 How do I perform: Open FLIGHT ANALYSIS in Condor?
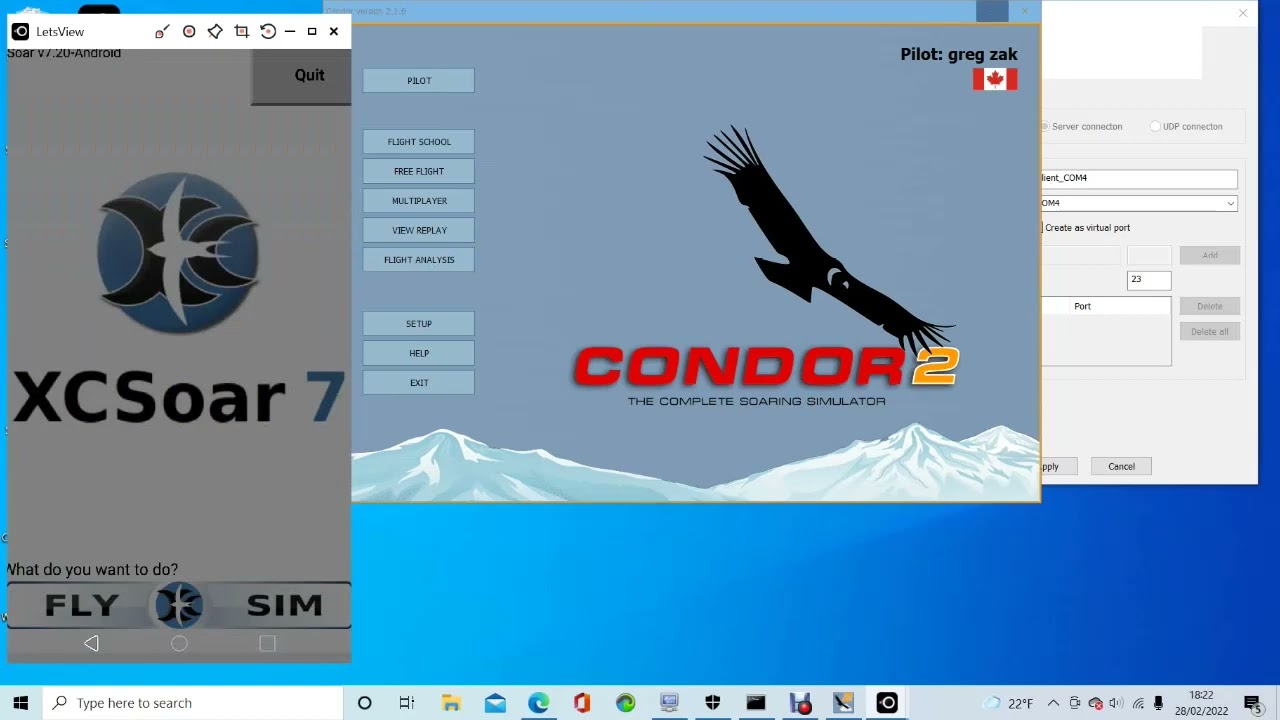click(x=419, y=260)
